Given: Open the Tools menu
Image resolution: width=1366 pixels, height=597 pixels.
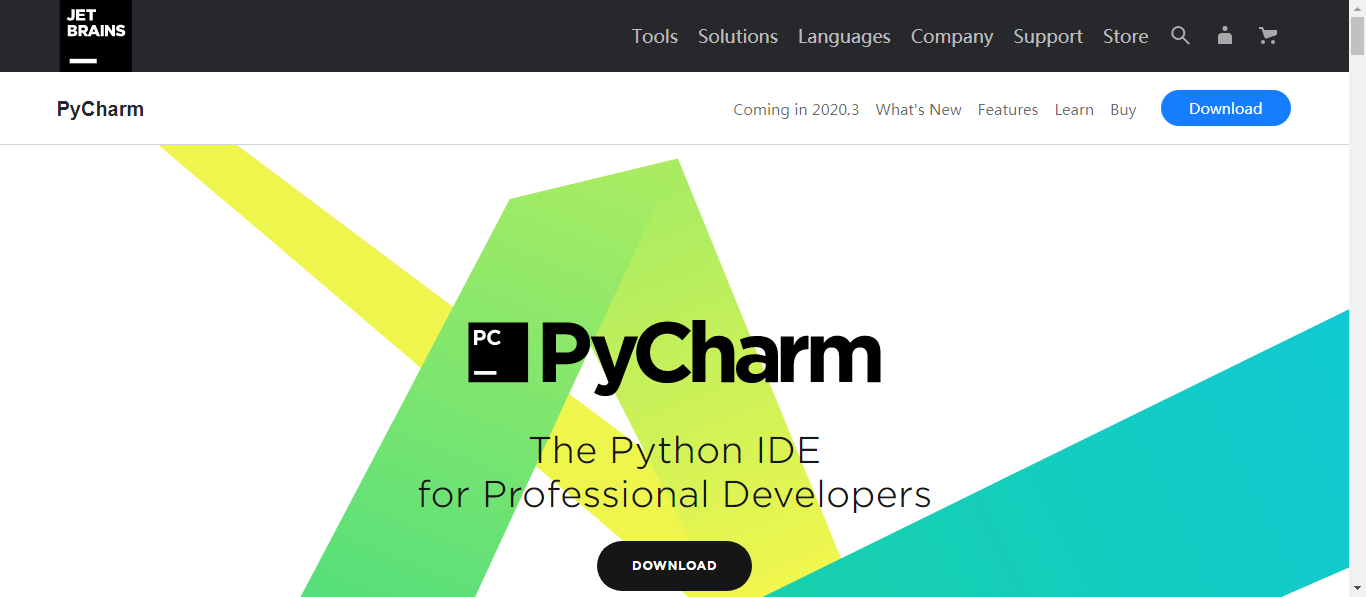Looking at the screenshot, I should pyautogui.click(x=655, y=36).
